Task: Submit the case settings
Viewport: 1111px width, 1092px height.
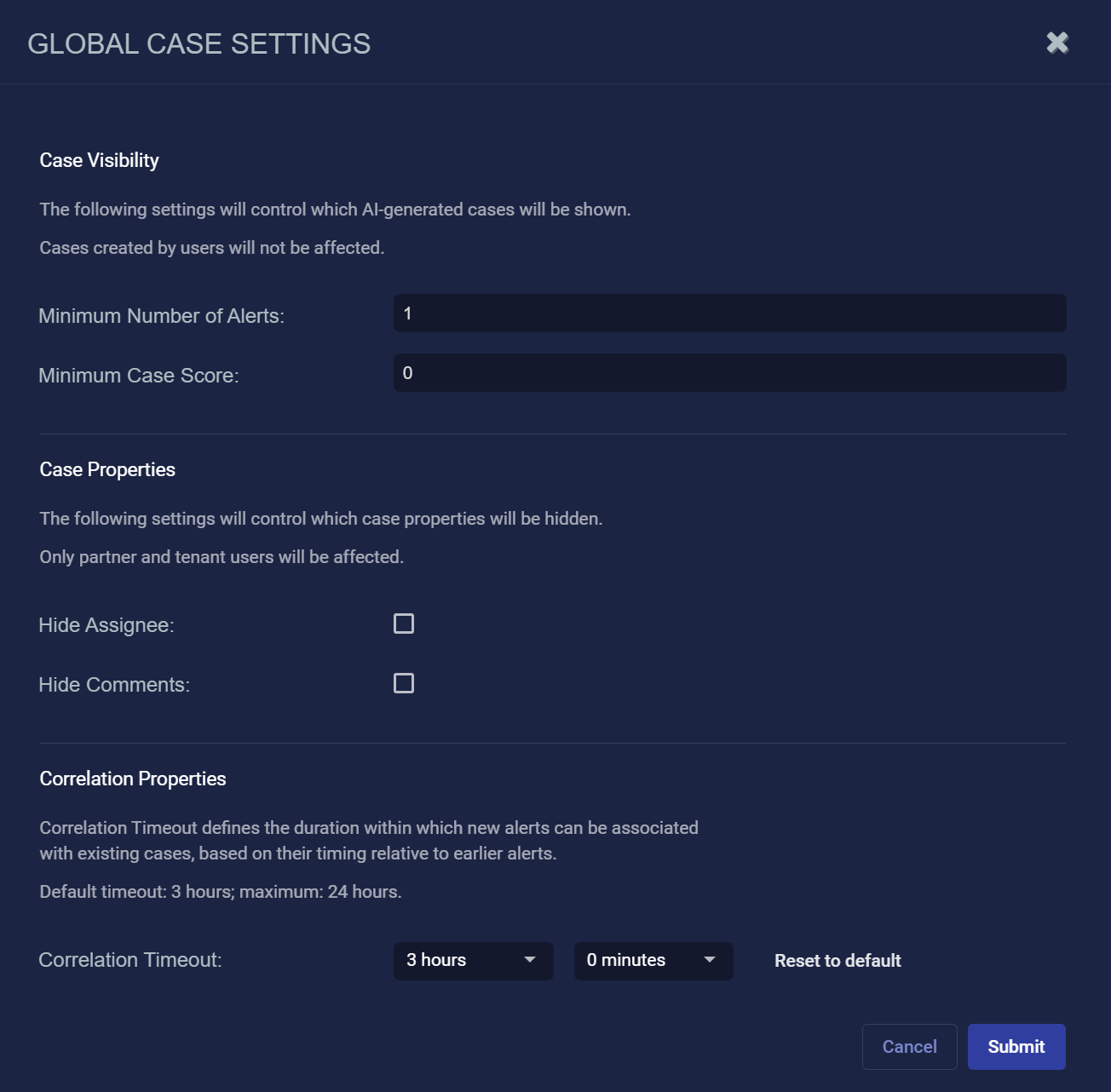Action: [1016, 1047]
